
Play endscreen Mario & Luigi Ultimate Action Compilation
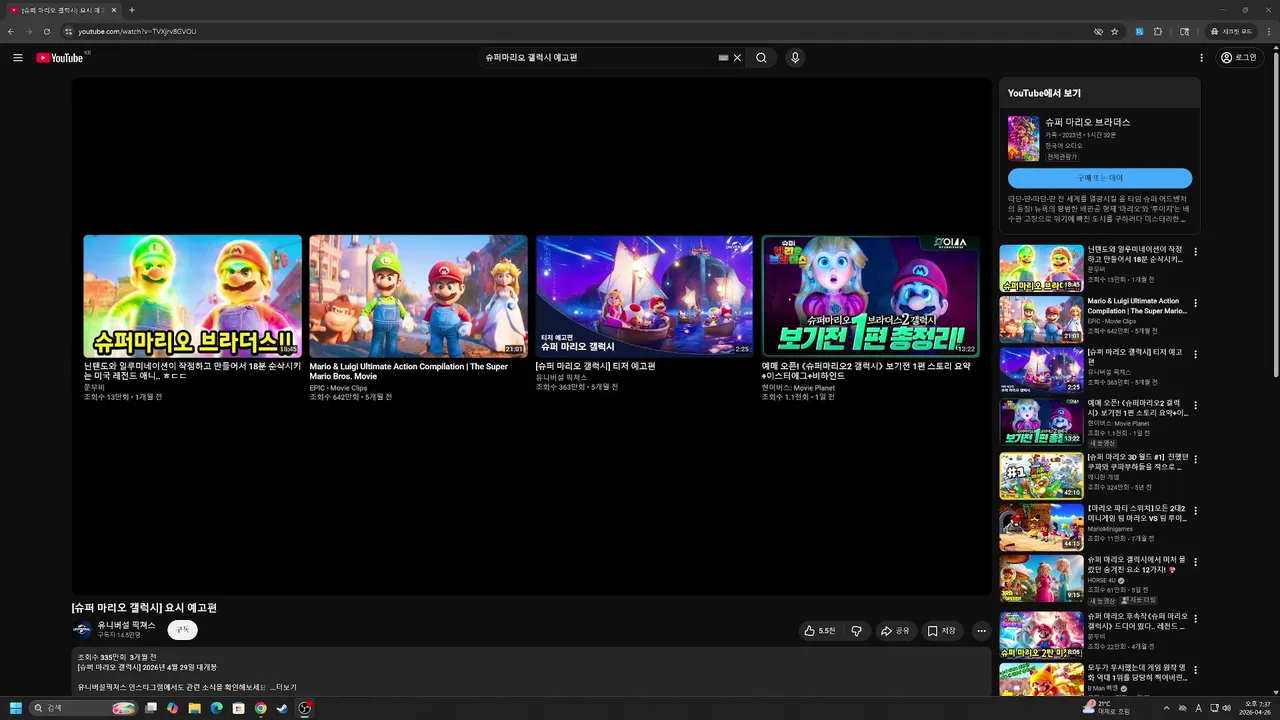click(418, 296)
